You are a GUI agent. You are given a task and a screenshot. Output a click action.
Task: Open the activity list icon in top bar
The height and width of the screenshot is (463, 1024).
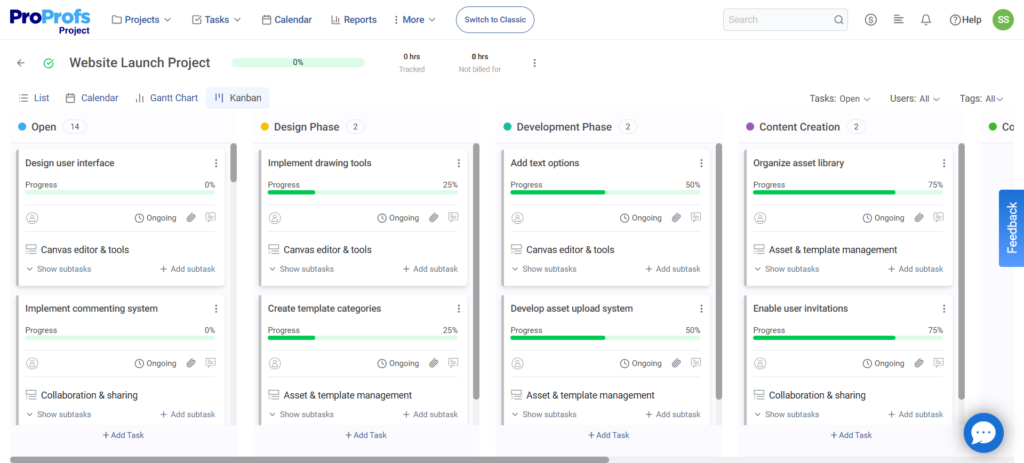(899, 20)
